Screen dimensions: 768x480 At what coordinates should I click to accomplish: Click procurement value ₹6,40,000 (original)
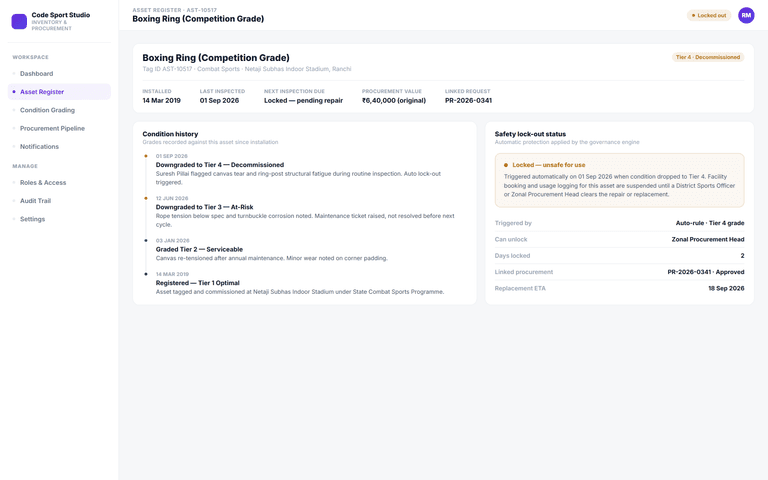coord(394,100)
